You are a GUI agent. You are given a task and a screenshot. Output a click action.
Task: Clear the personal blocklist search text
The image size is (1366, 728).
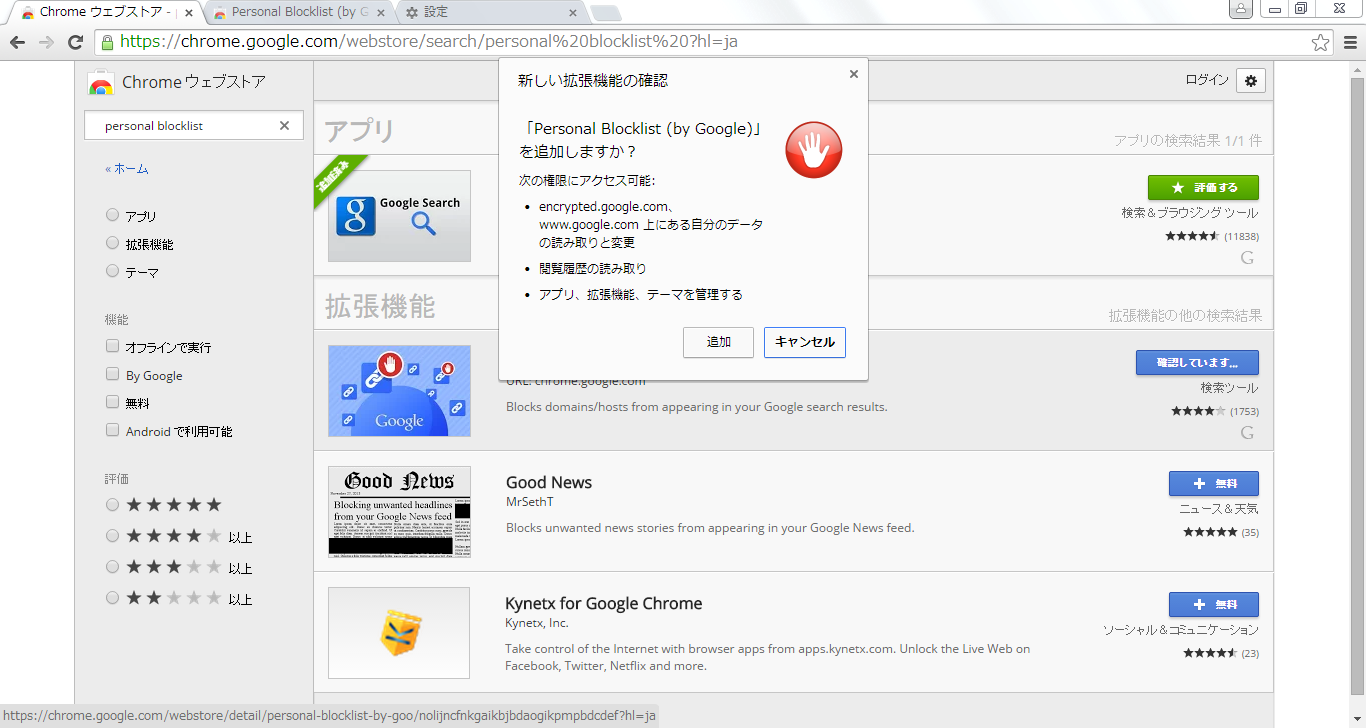284,126
